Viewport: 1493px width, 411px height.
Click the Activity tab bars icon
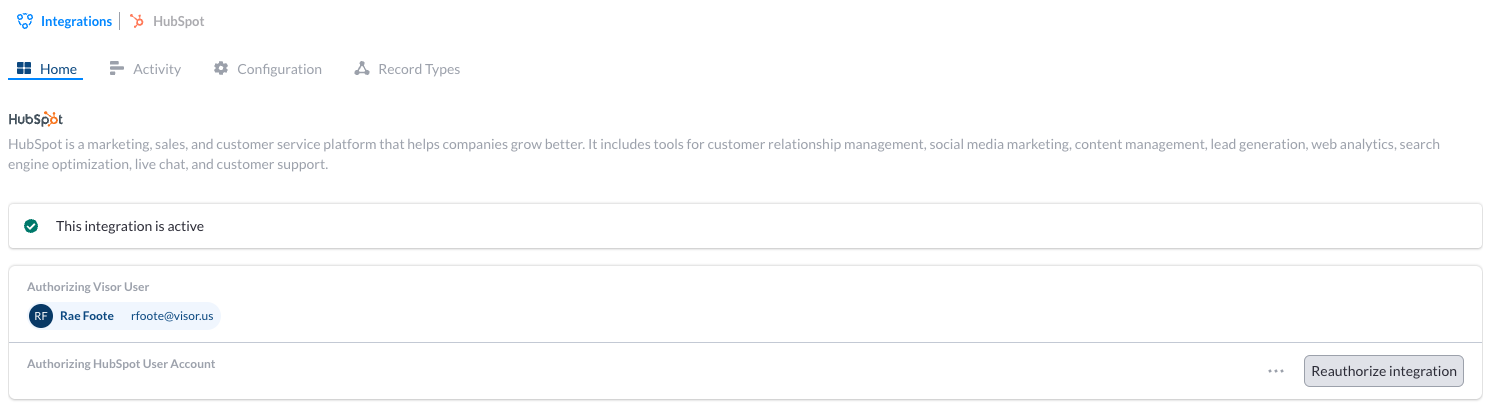[117, 69]
